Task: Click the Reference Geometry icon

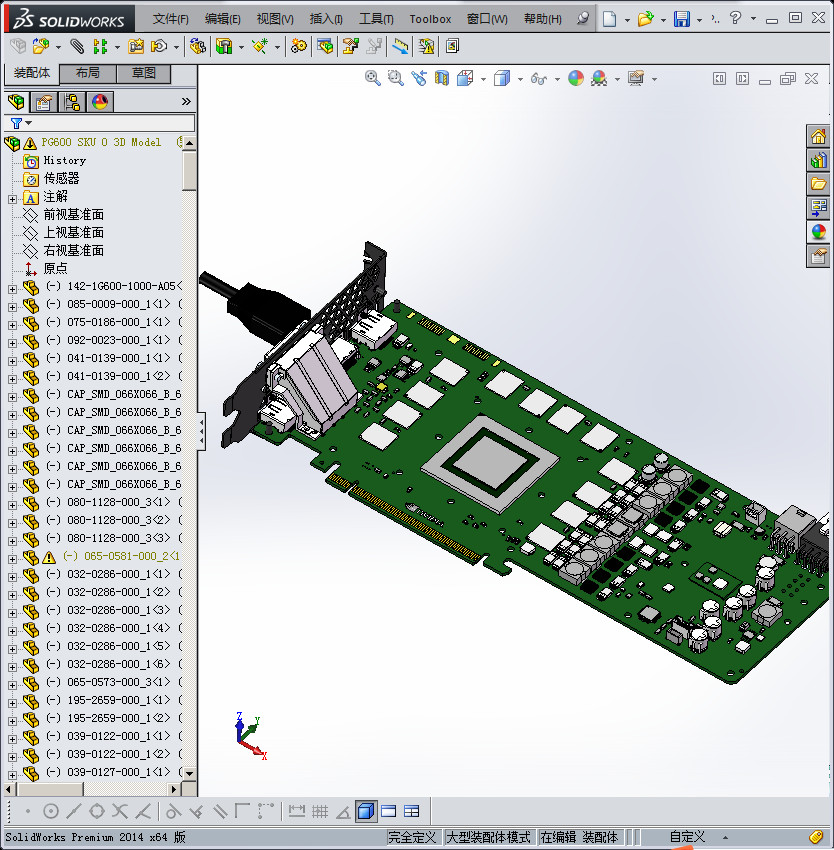Action: click(260, 47)
